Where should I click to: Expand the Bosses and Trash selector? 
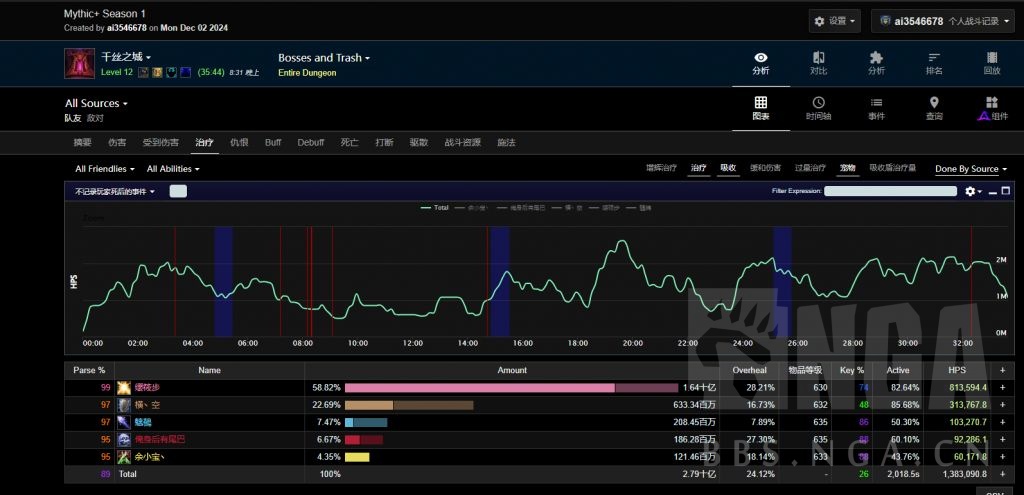tap(324, 58)
